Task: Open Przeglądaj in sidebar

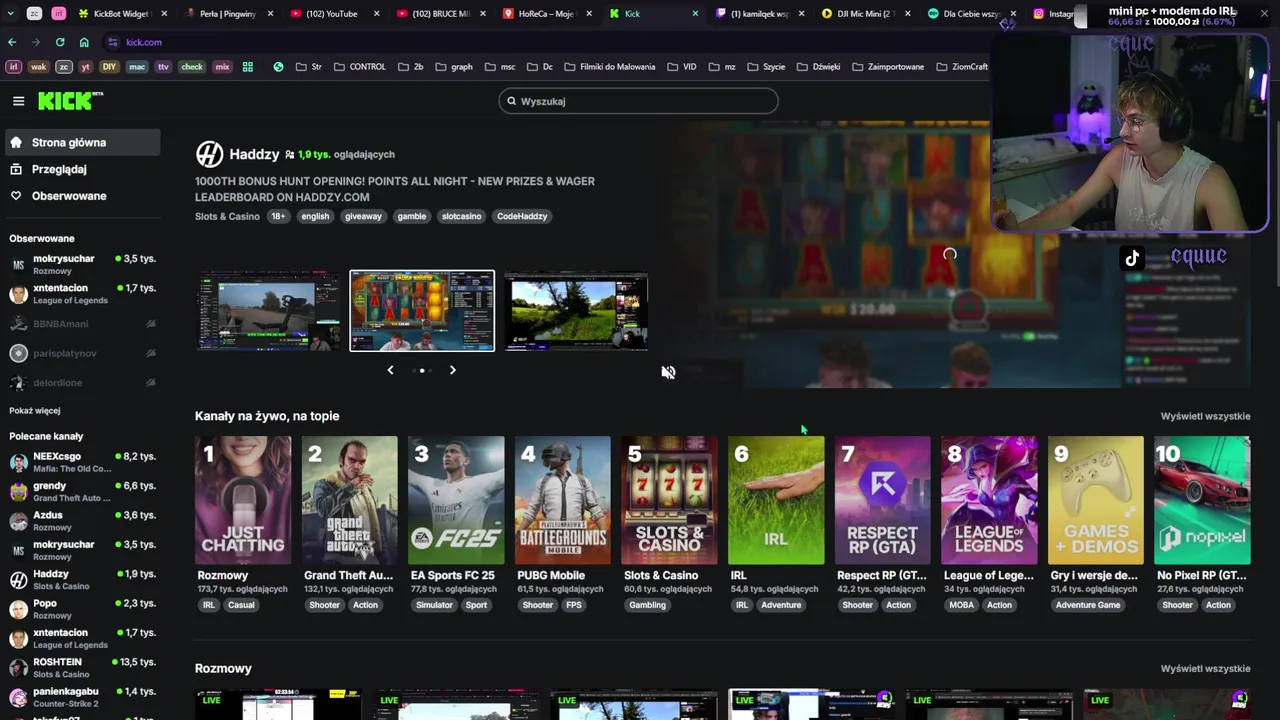Action: tap(82, 169)
